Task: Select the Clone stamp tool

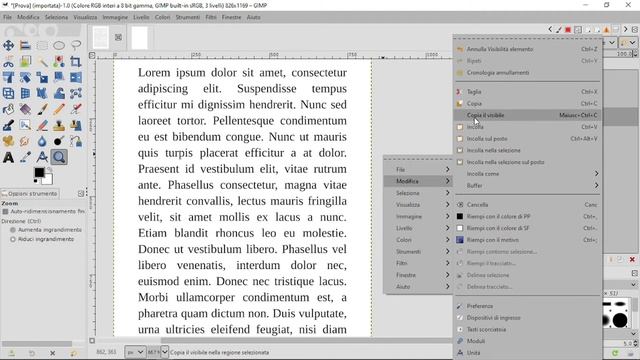Action: click(59, 125)
